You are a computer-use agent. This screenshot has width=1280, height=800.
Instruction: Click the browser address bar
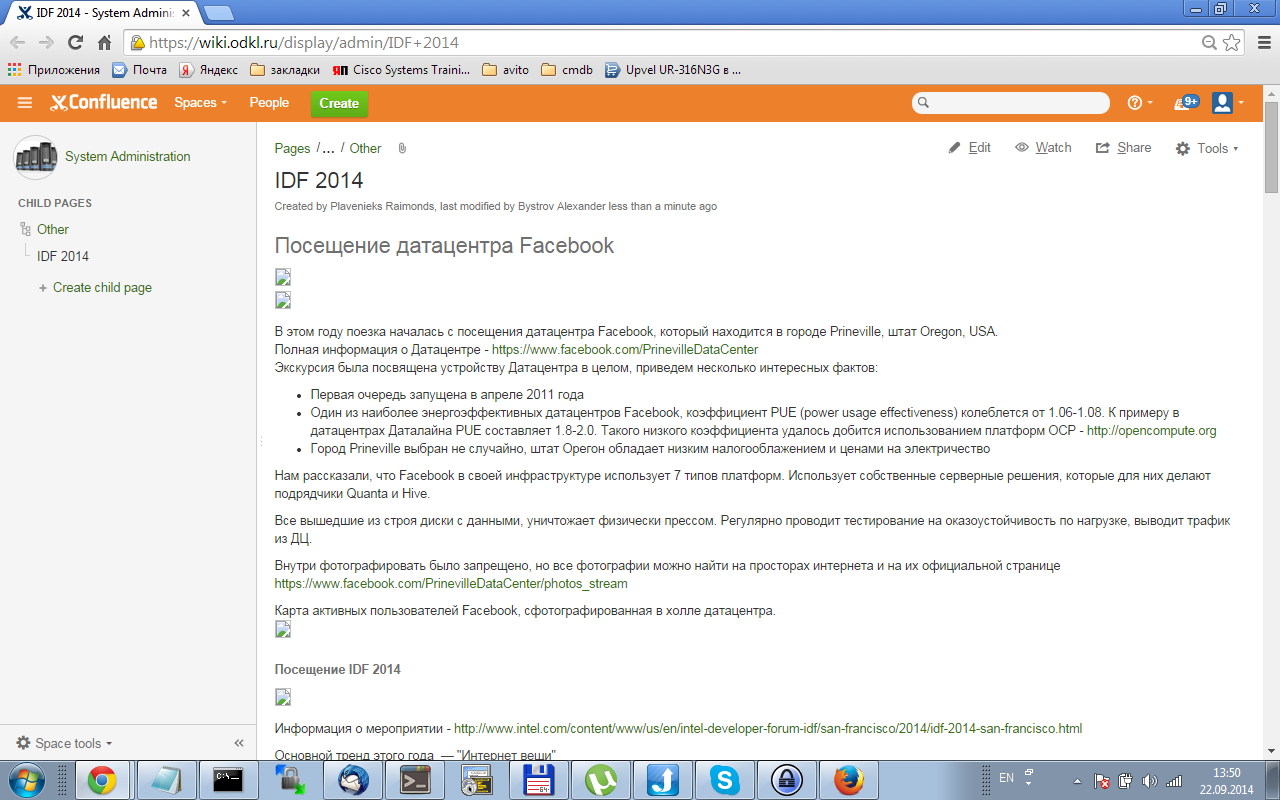click(660, 43)
